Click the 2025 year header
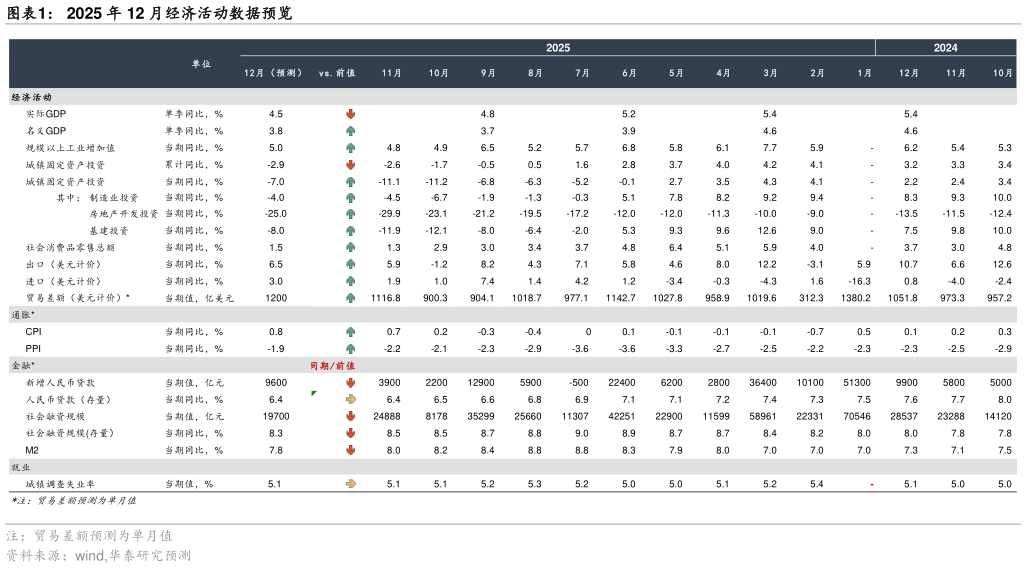This screenshot has height=568, width=1027. click(557, 48)
